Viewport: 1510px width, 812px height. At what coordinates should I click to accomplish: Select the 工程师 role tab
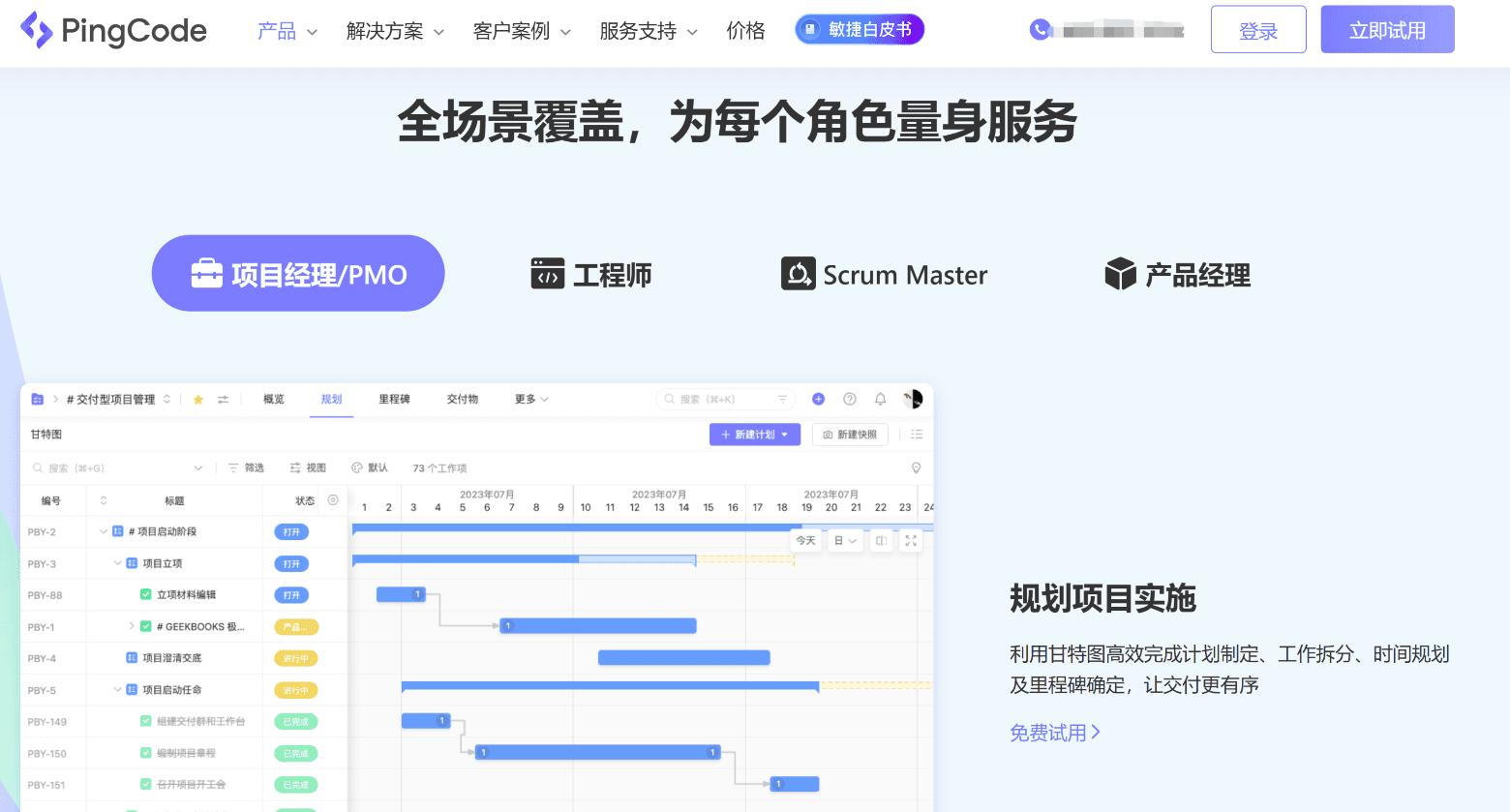tap(591, 275)
